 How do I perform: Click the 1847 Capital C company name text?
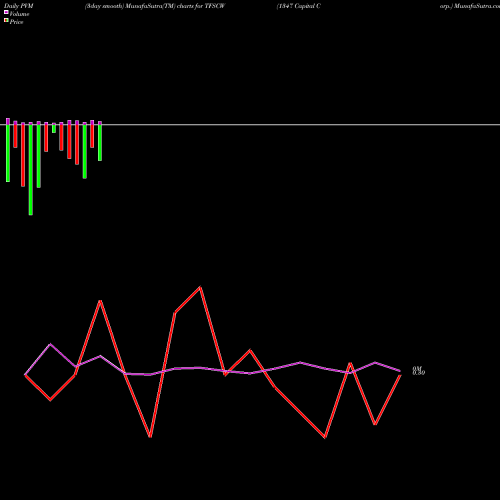299,6
